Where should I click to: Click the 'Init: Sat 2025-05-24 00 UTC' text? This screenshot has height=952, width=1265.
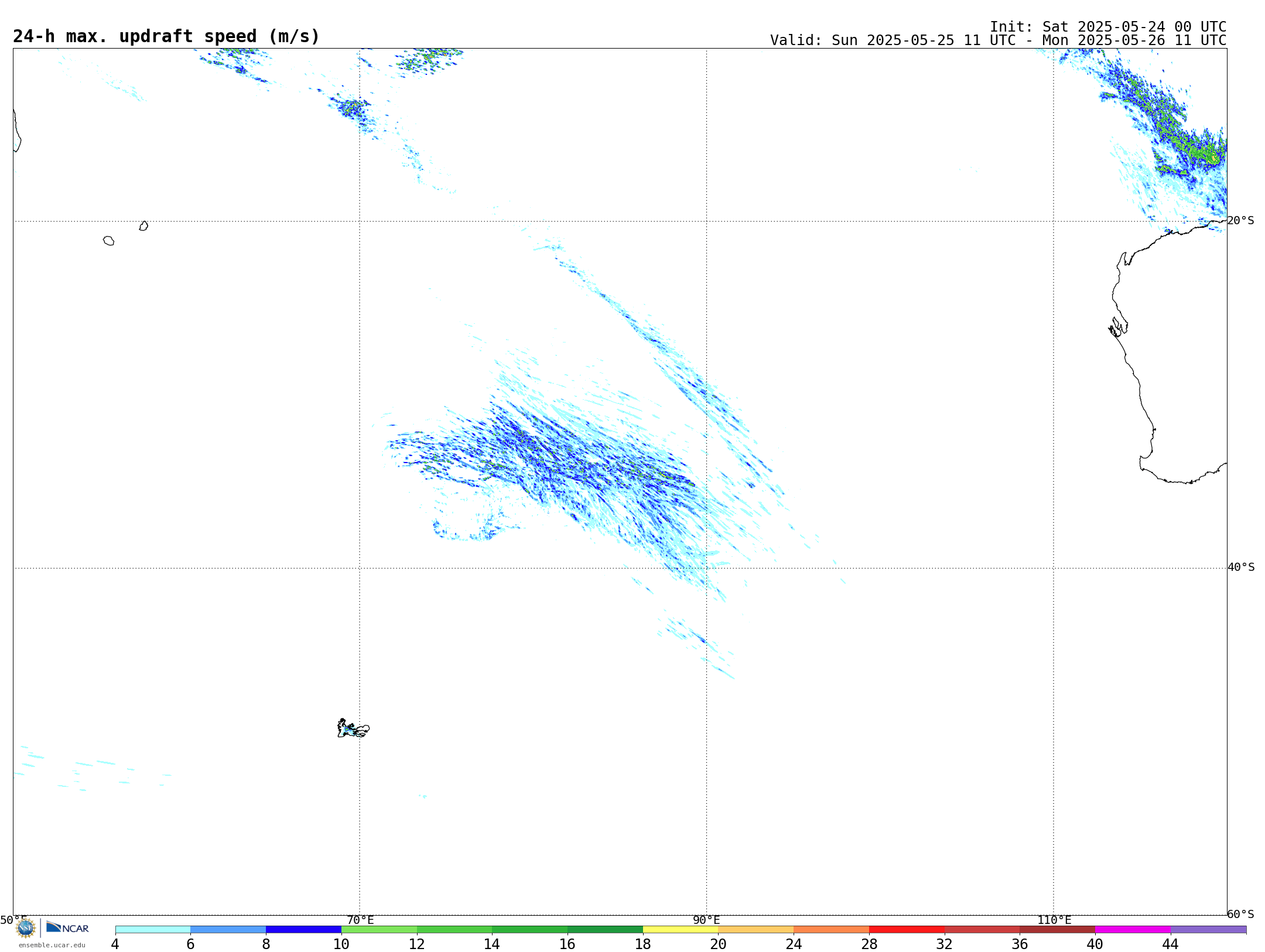[1108, 27]
